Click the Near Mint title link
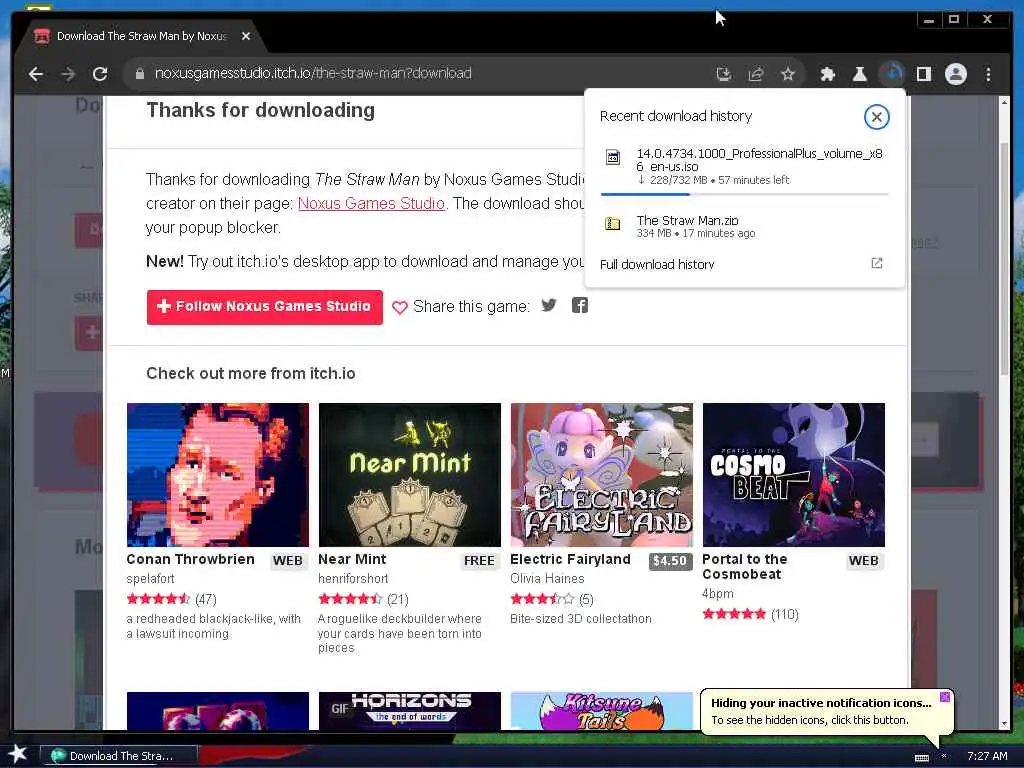Viewport: 1024px width, 768px height. (x=352, y=559)
